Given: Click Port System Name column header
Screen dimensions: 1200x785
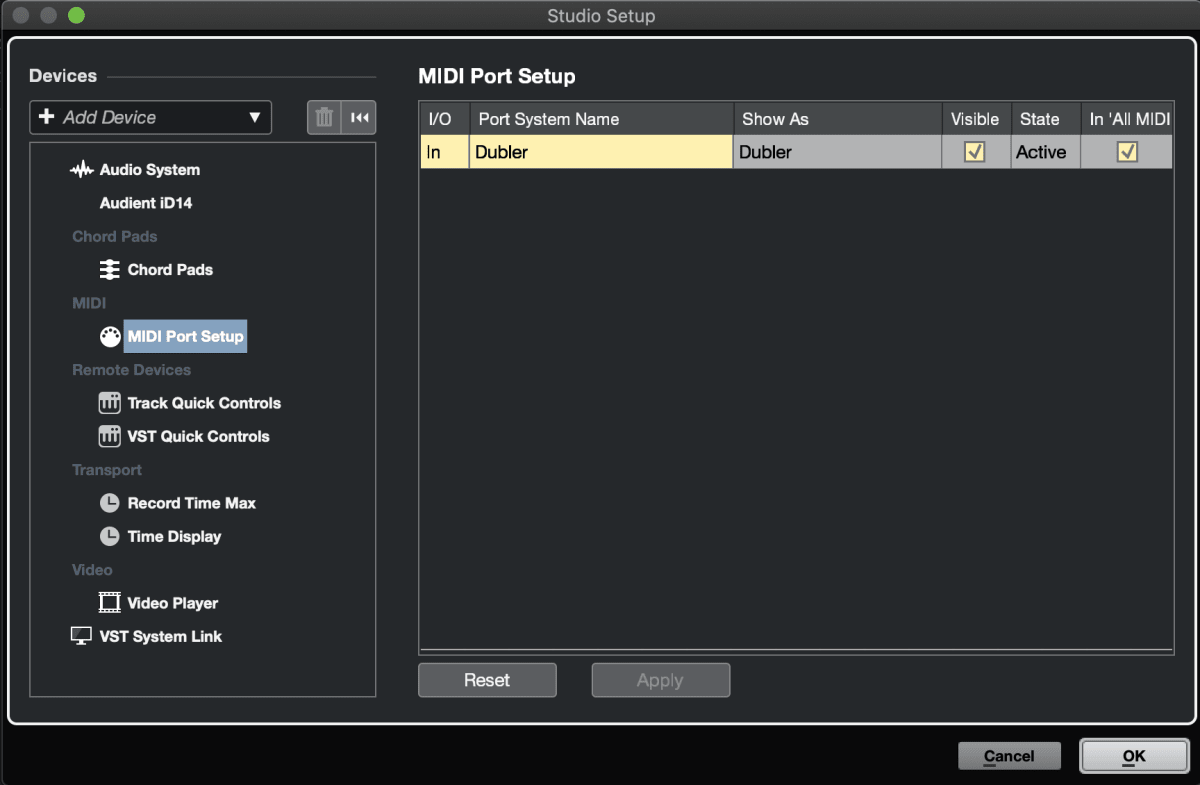Looking at the screenshot, I should 601,119.
